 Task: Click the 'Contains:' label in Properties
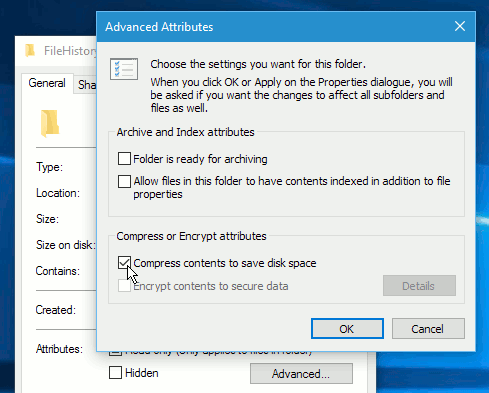58,271
